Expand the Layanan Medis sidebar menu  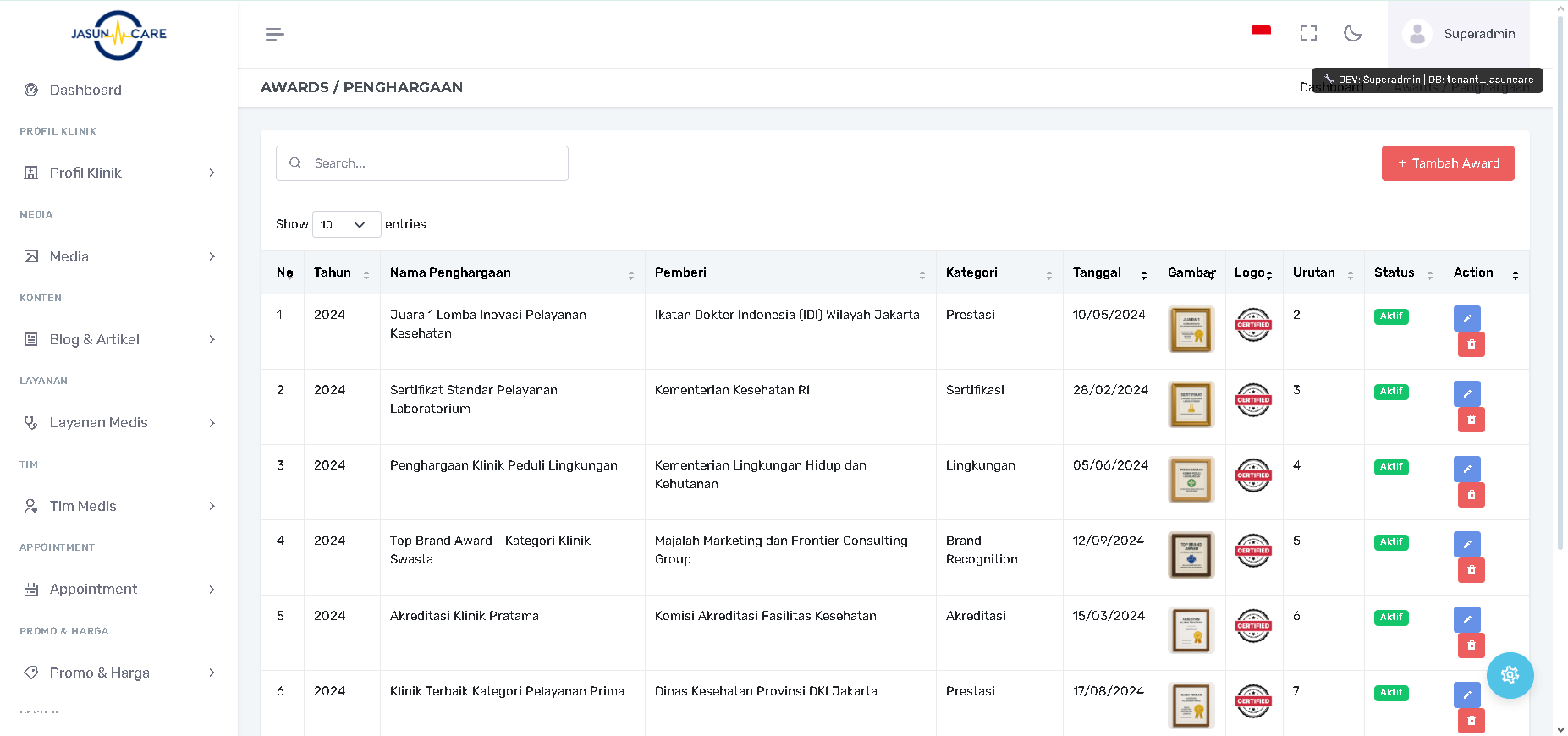coord(118,422)
